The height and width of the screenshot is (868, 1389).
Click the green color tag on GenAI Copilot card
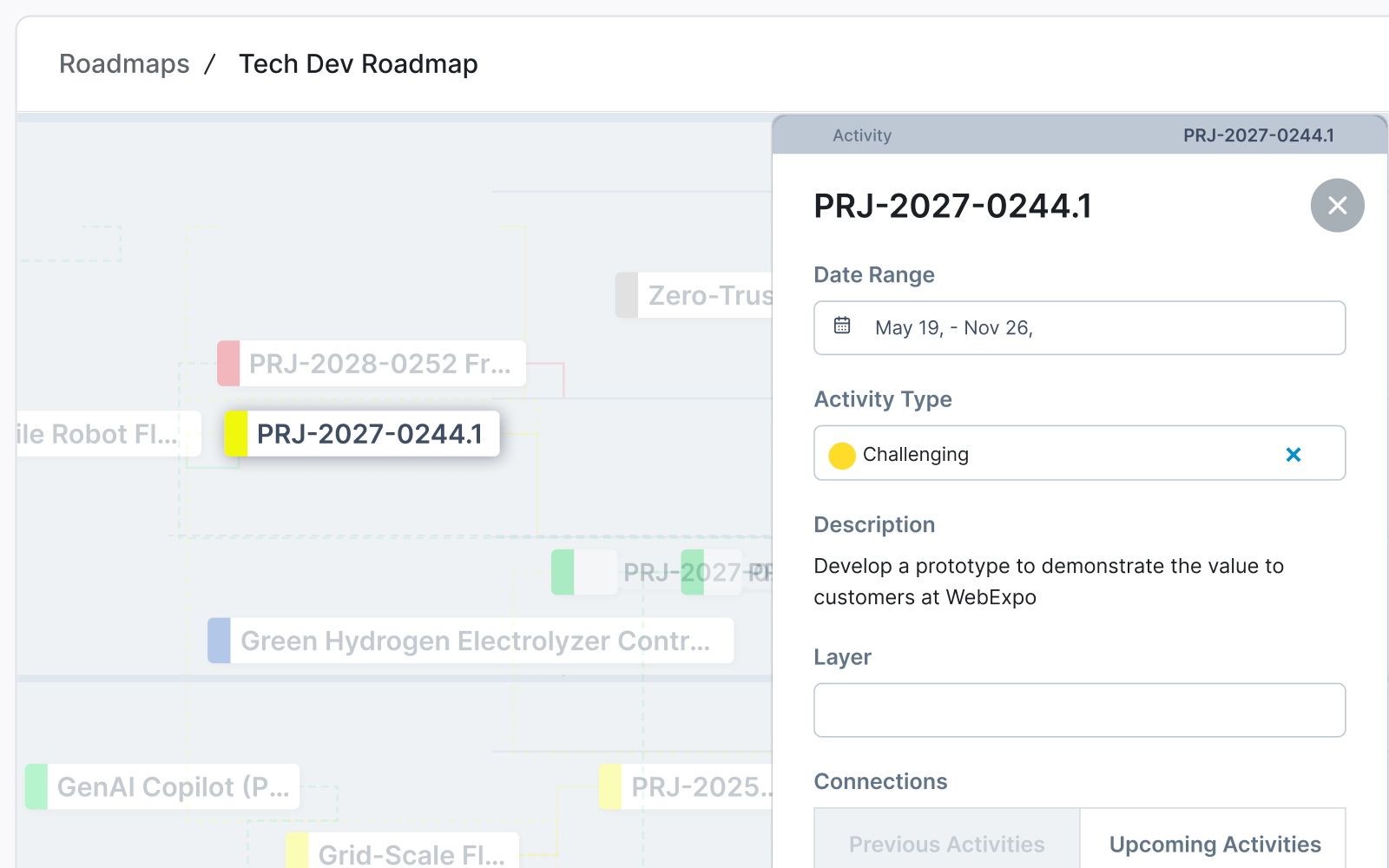pyautogui.click(x=36, y=786)
